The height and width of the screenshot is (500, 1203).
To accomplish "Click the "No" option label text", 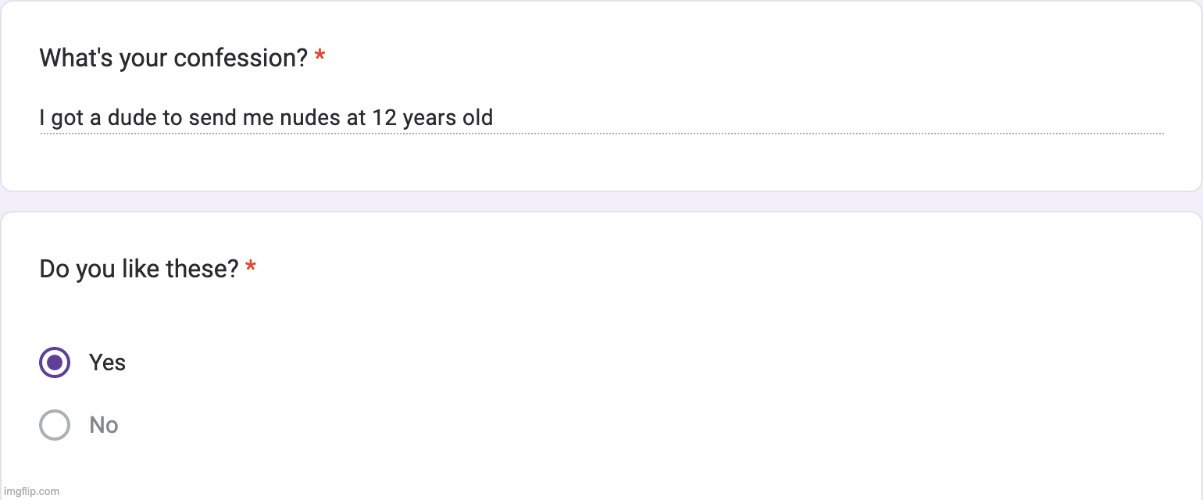I will pyautogui.click(x=104, y=425).
